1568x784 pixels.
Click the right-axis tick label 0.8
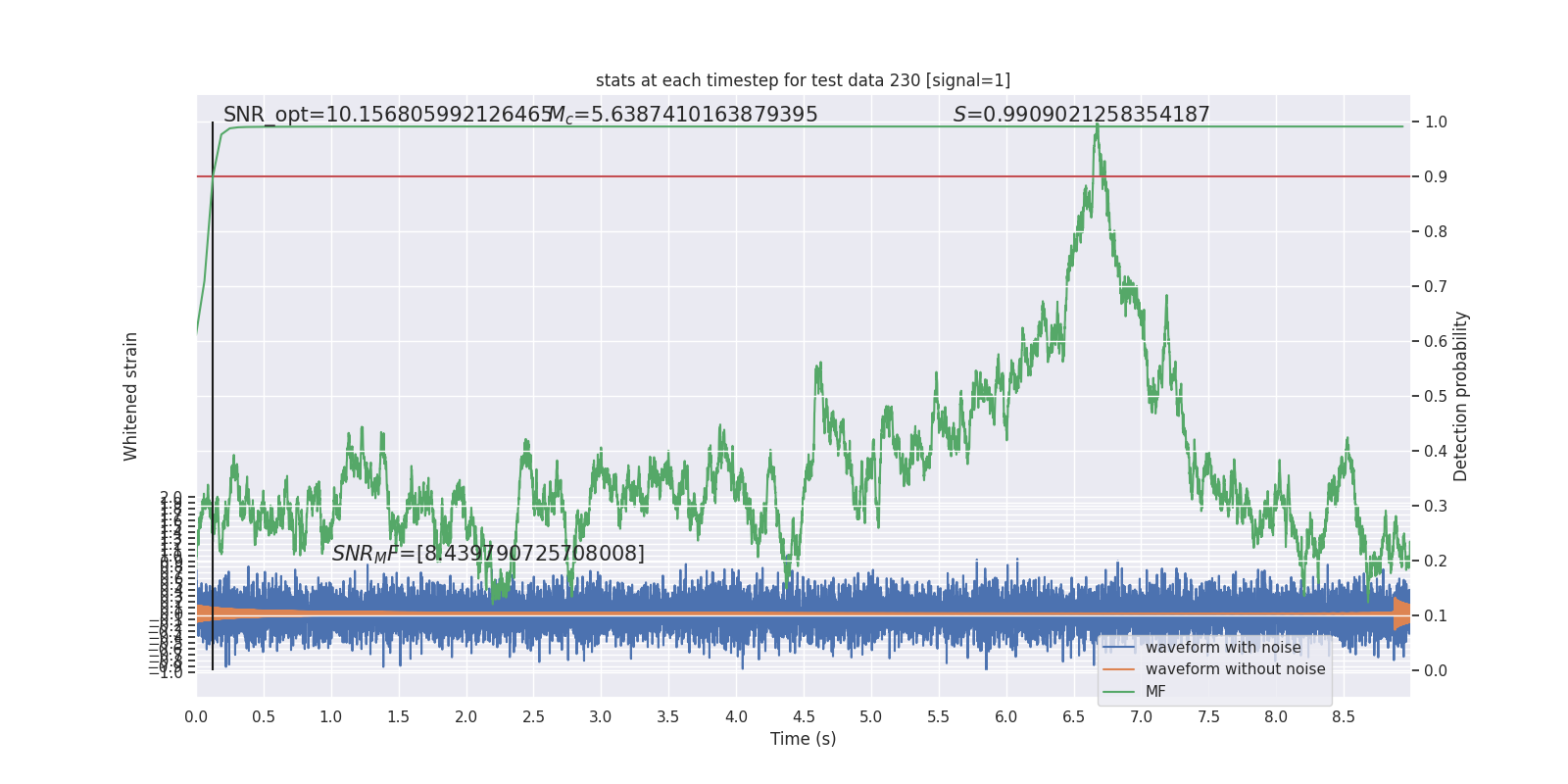point(1436,232)
